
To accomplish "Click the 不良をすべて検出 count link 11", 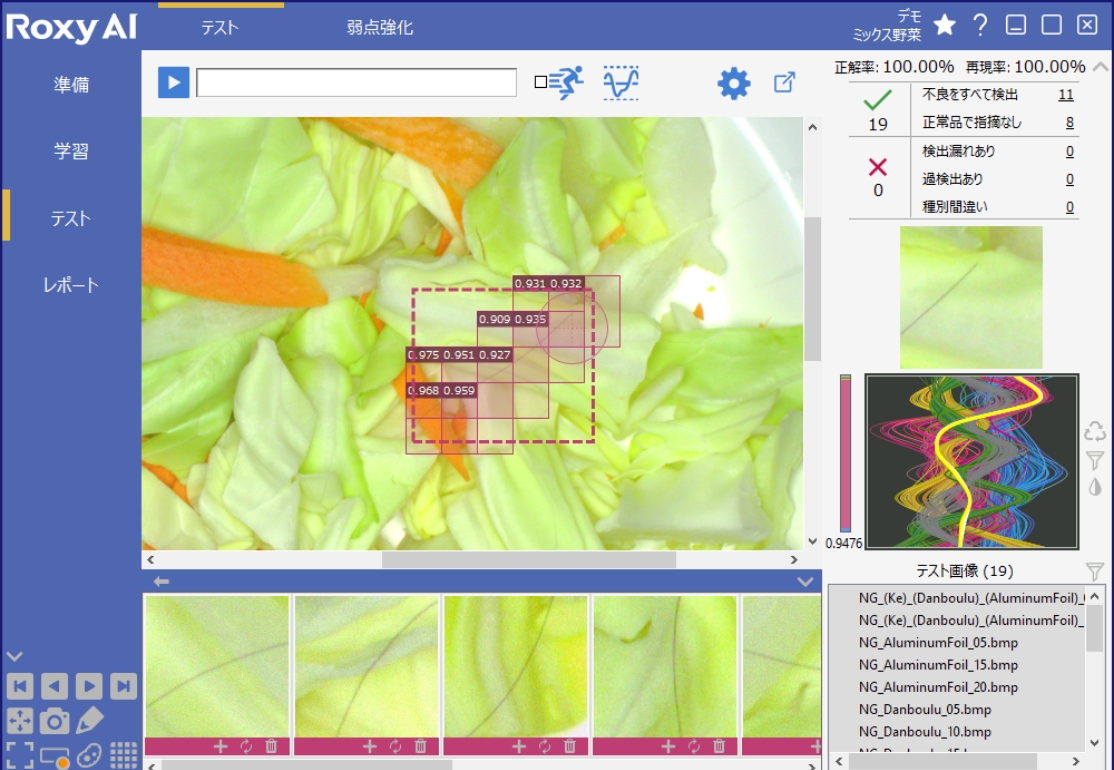I will [x=1065, y=95].
